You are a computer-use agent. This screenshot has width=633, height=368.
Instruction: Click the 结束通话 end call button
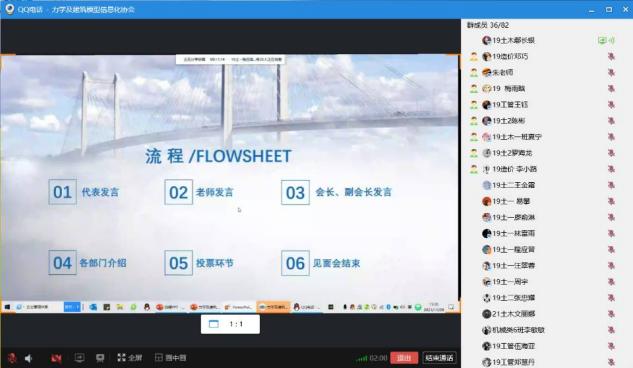coord(439,358)
